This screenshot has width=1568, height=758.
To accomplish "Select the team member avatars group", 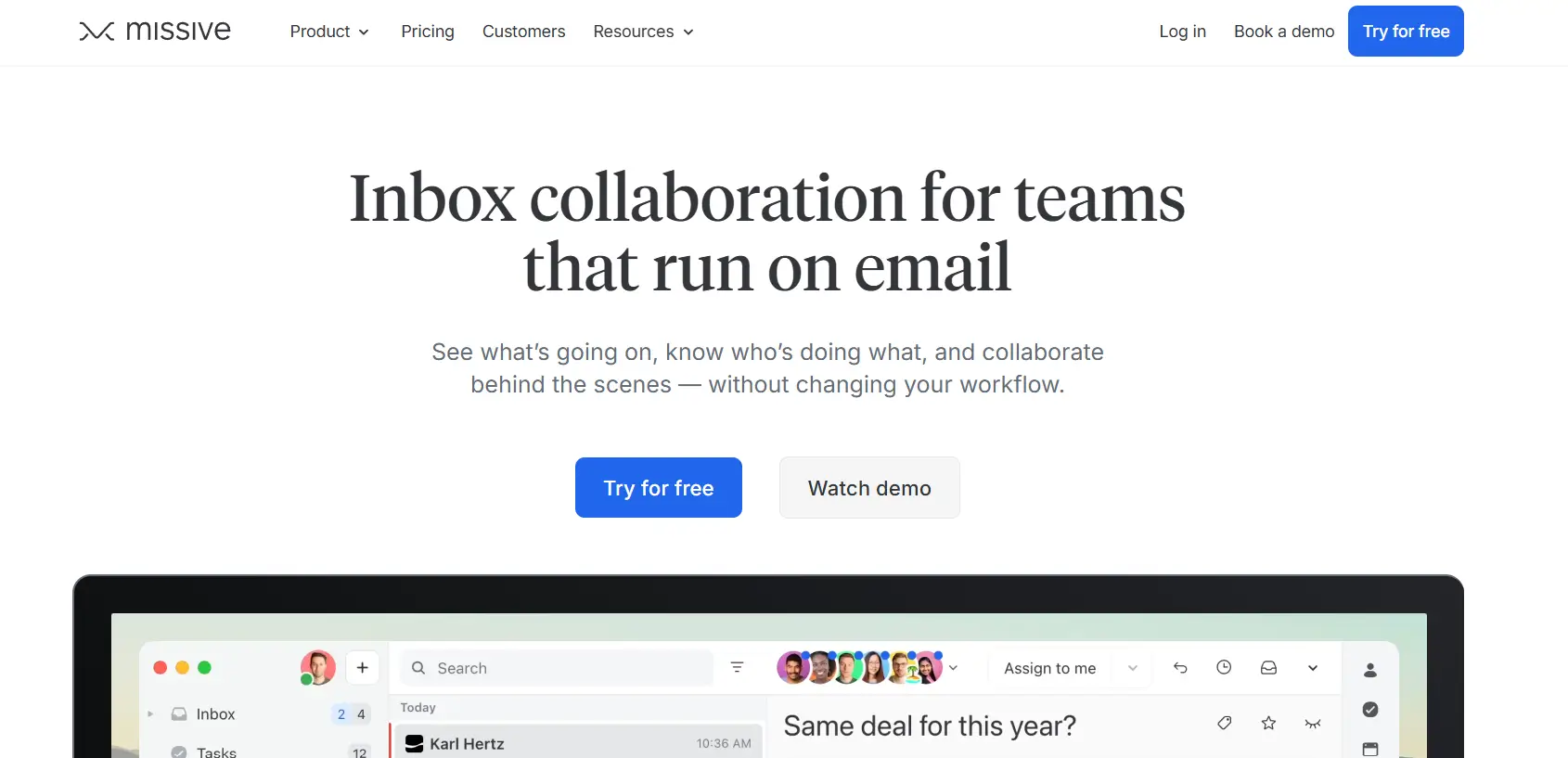I will pyautogui.click(x=860, y=667).
